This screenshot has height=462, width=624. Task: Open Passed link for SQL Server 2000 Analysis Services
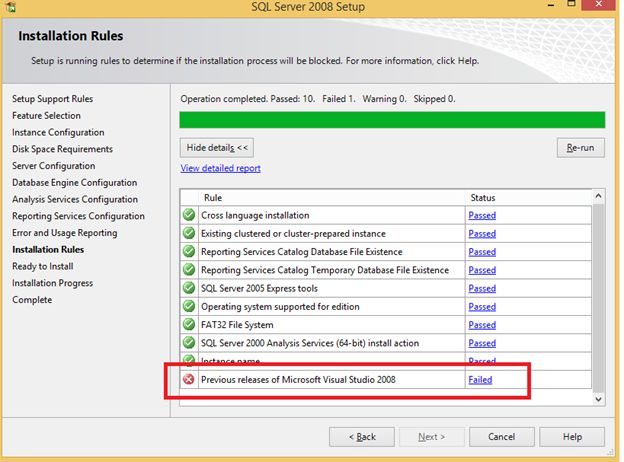(x=482, y=343)
